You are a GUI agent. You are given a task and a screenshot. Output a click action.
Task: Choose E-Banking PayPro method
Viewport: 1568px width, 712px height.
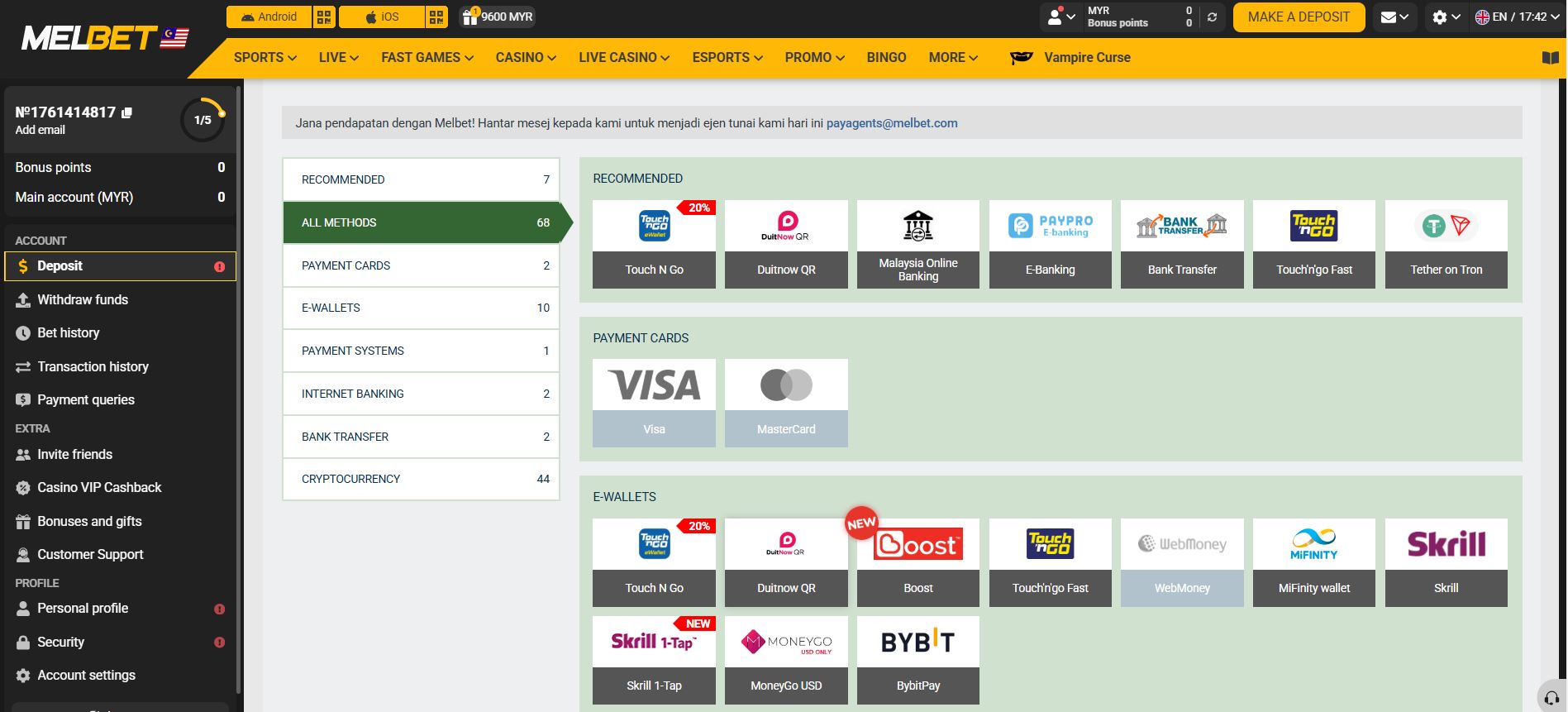pyautogui.click(x=1050, y=244)
